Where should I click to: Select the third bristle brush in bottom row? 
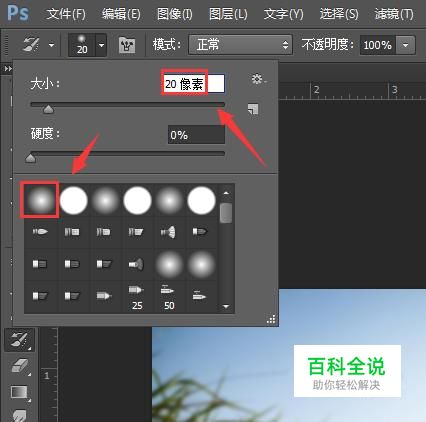tap(104, 296)
